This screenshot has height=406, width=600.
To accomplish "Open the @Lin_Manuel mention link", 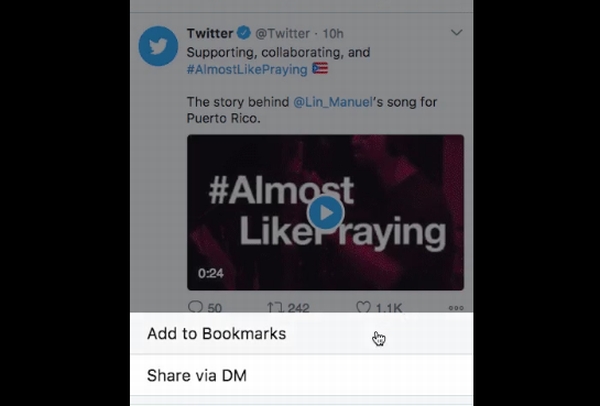I will 333,102.
